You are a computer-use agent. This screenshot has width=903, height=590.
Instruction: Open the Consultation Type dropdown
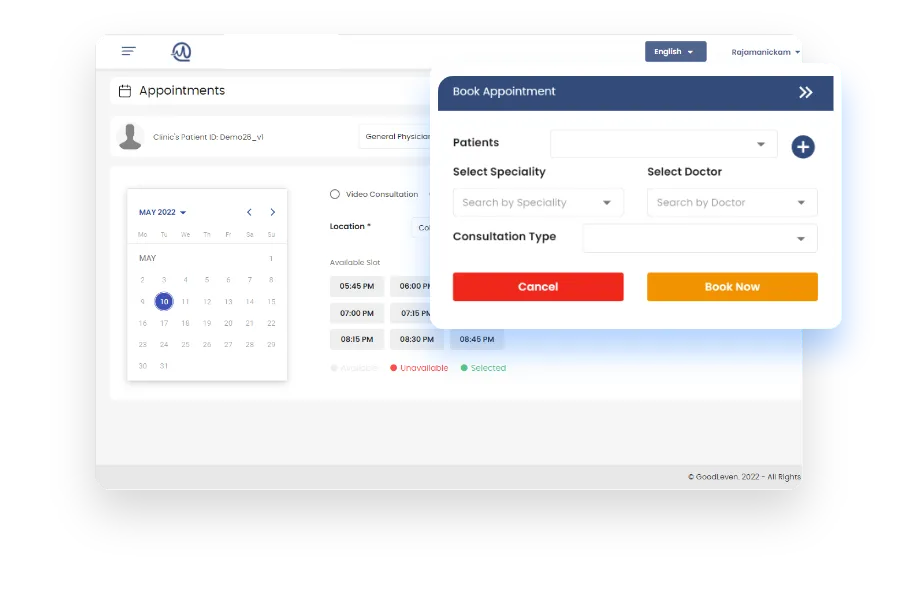click(699, 238)
